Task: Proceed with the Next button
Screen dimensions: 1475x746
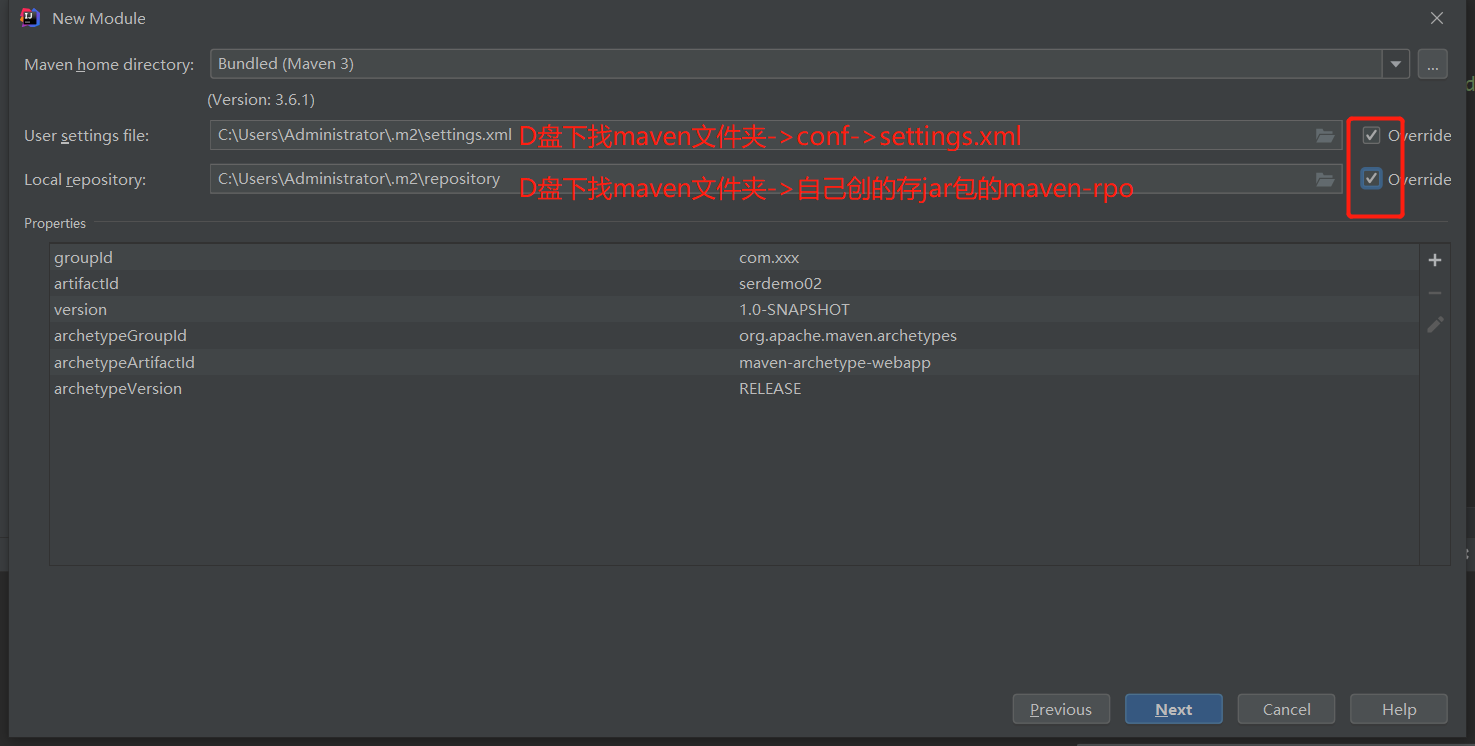Action: tap(1174, 709)
